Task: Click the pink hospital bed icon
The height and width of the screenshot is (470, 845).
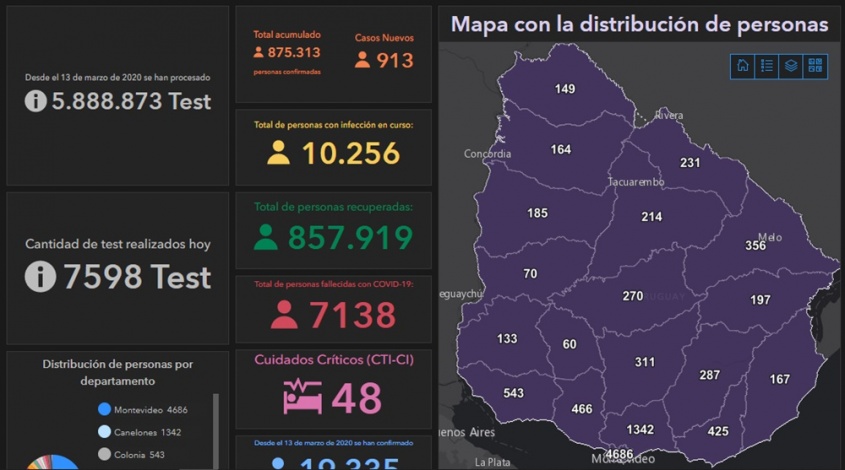Action: pos(302,397)
